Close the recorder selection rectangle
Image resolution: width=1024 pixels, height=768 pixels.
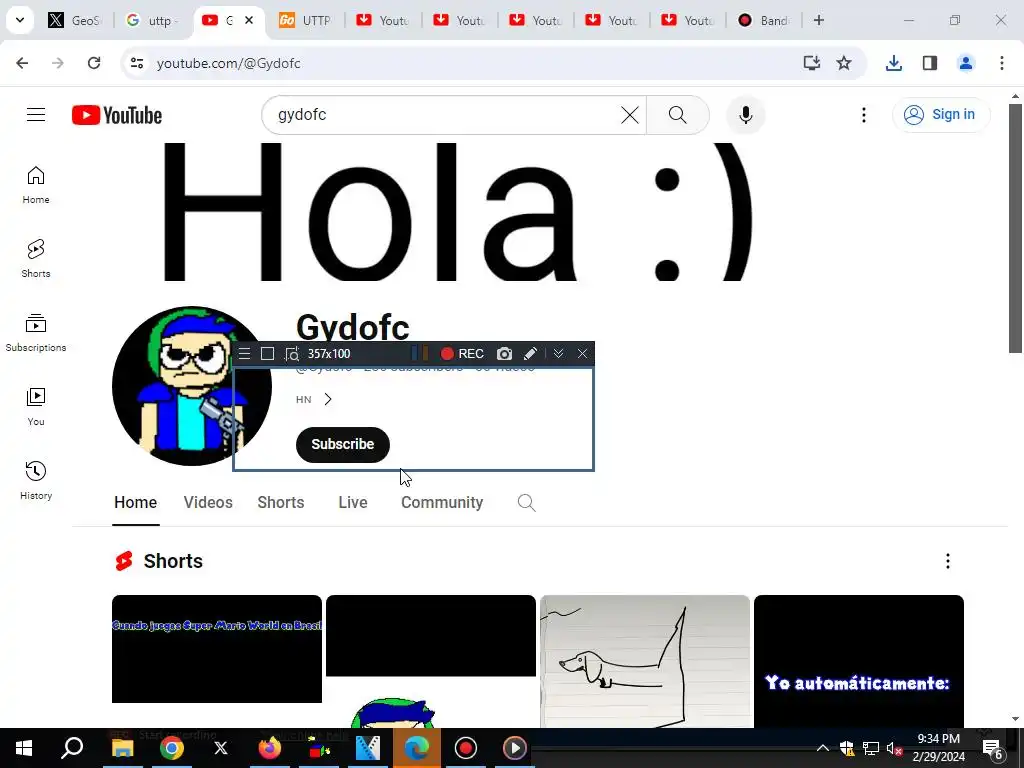[x=583, y=354]
